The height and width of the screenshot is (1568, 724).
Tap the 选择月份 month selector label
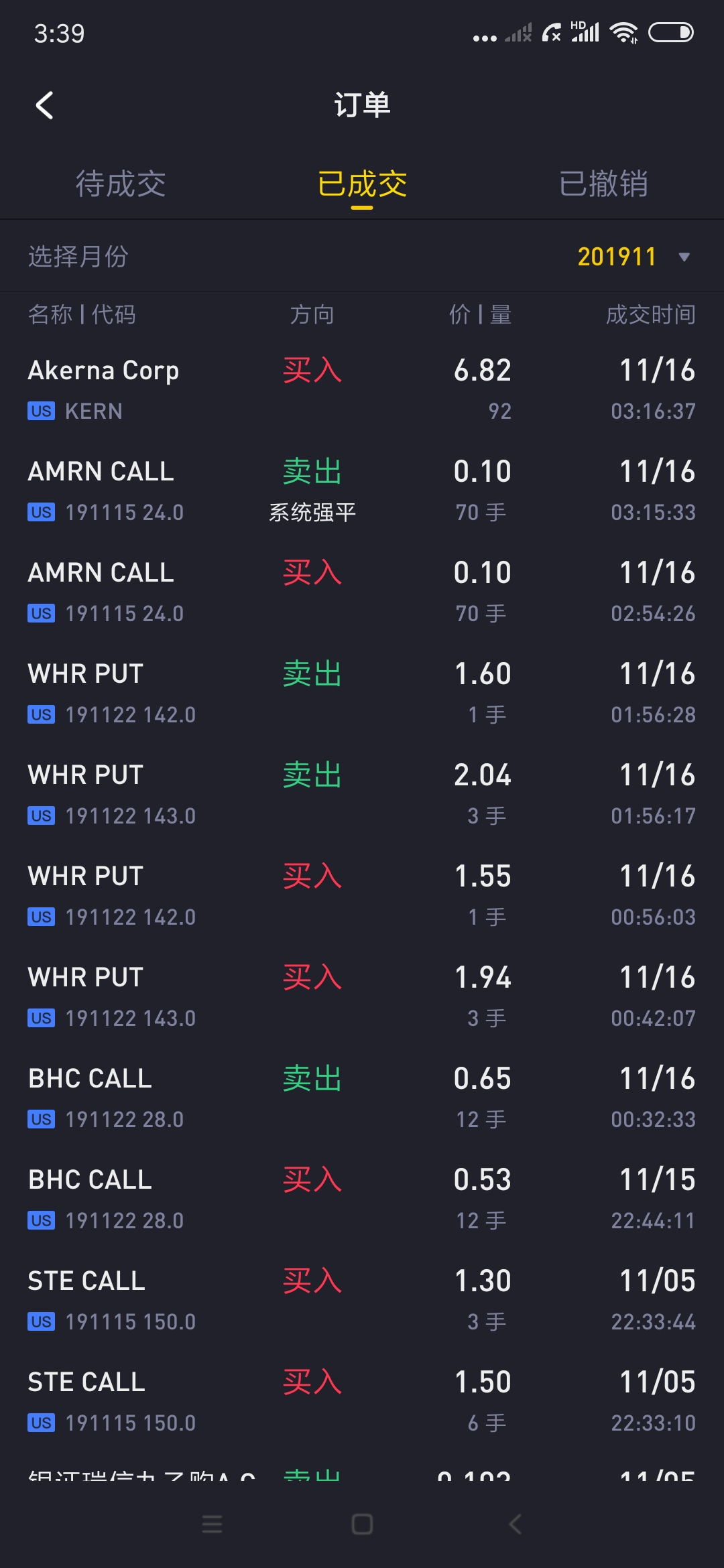[78, 256]
